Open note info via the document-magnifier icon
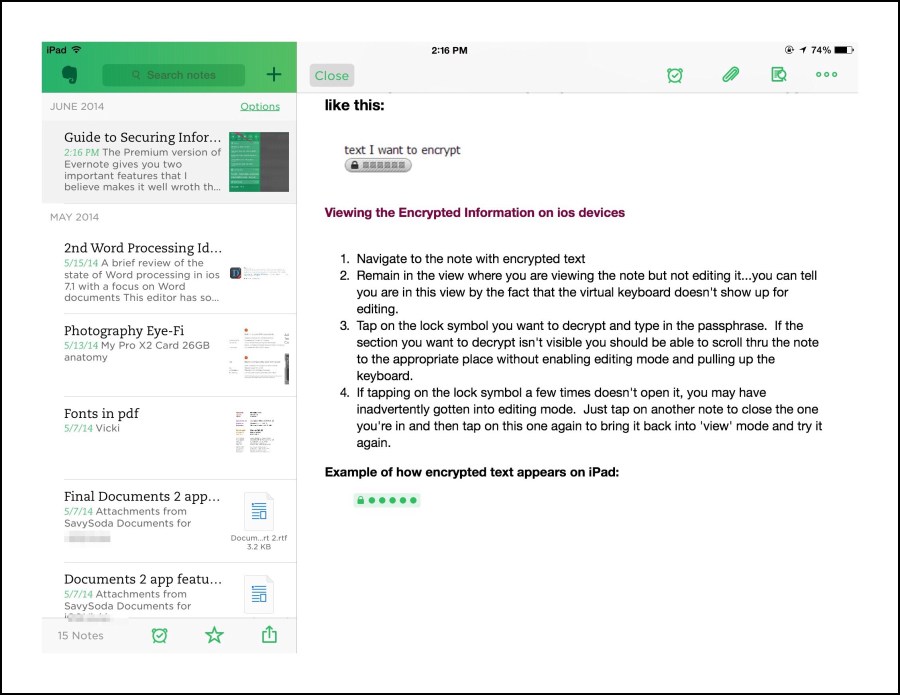This screenshot has height=695, width=900. (x=779, y=74)
